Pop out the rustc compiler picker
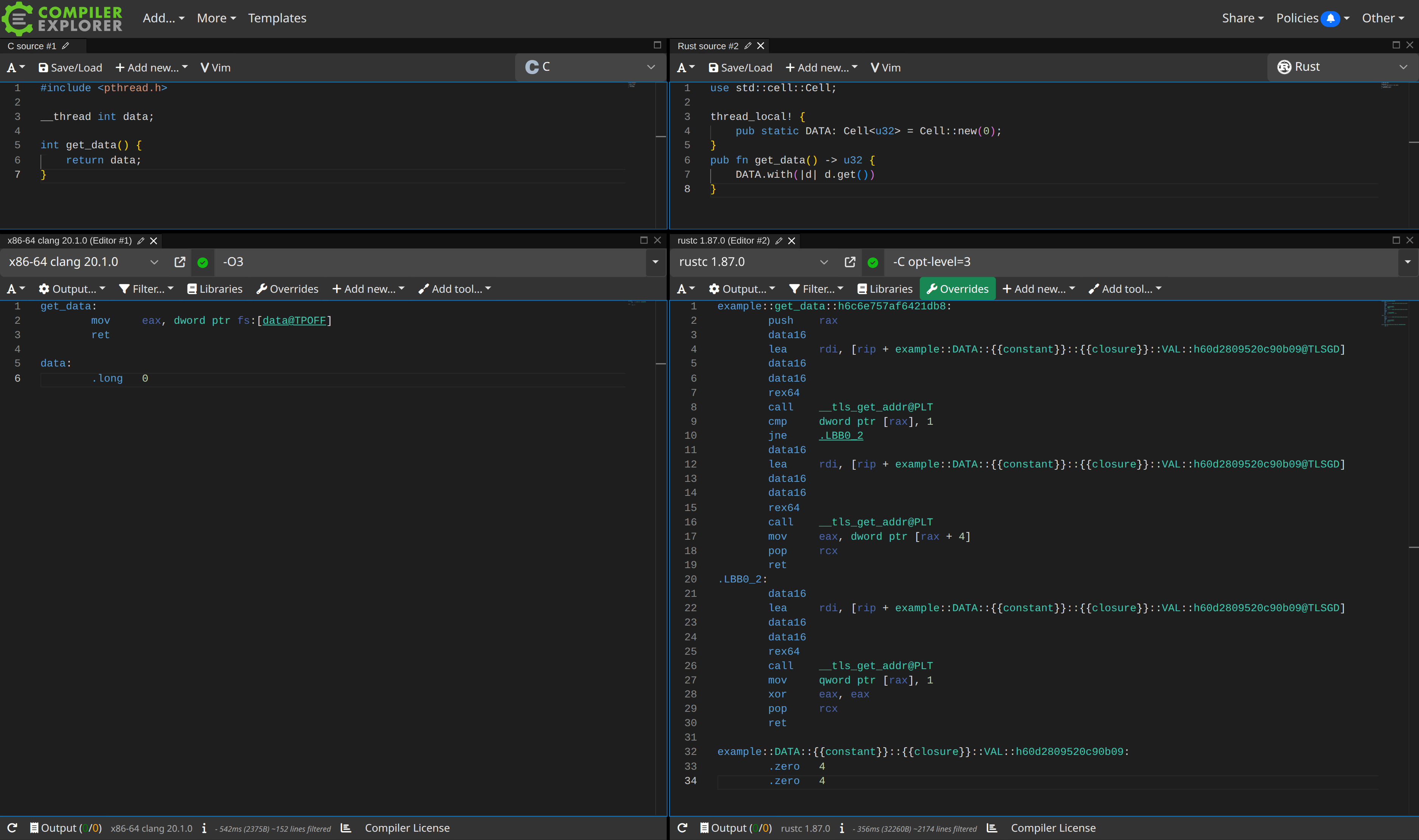 850,262
